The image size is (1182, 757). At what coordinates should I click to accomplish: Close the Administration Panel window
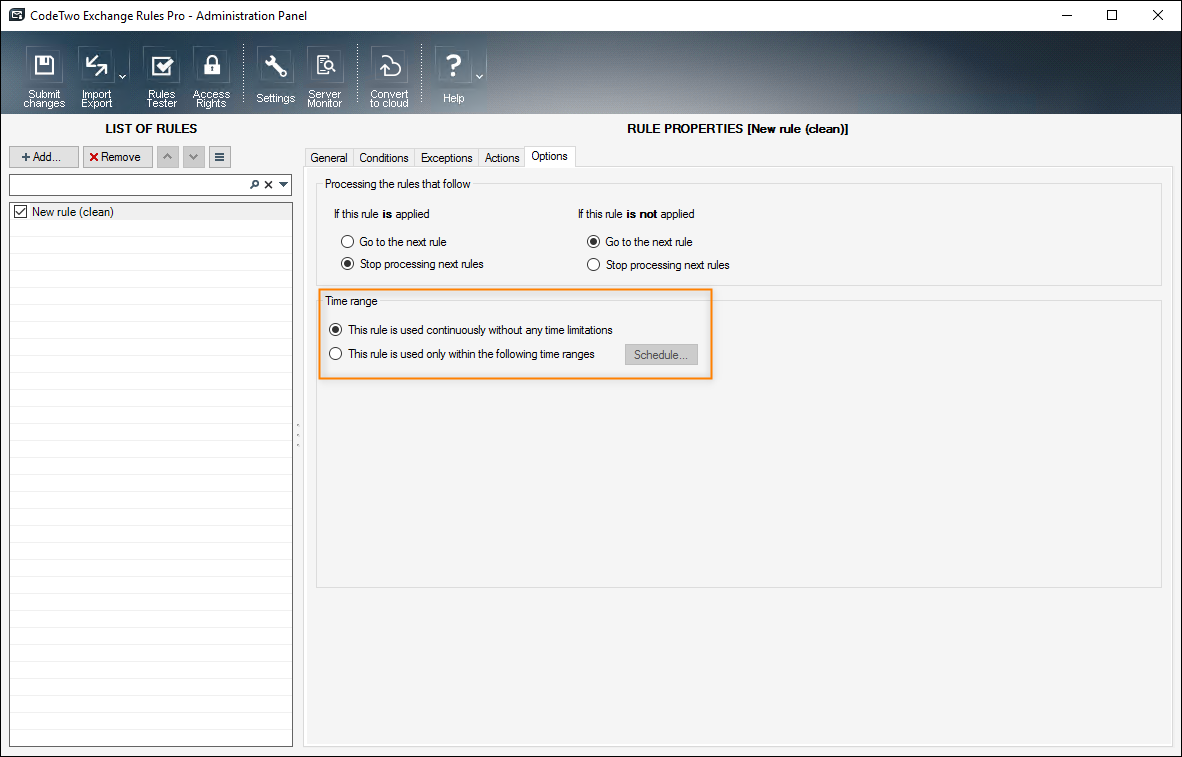point(1158,15)
